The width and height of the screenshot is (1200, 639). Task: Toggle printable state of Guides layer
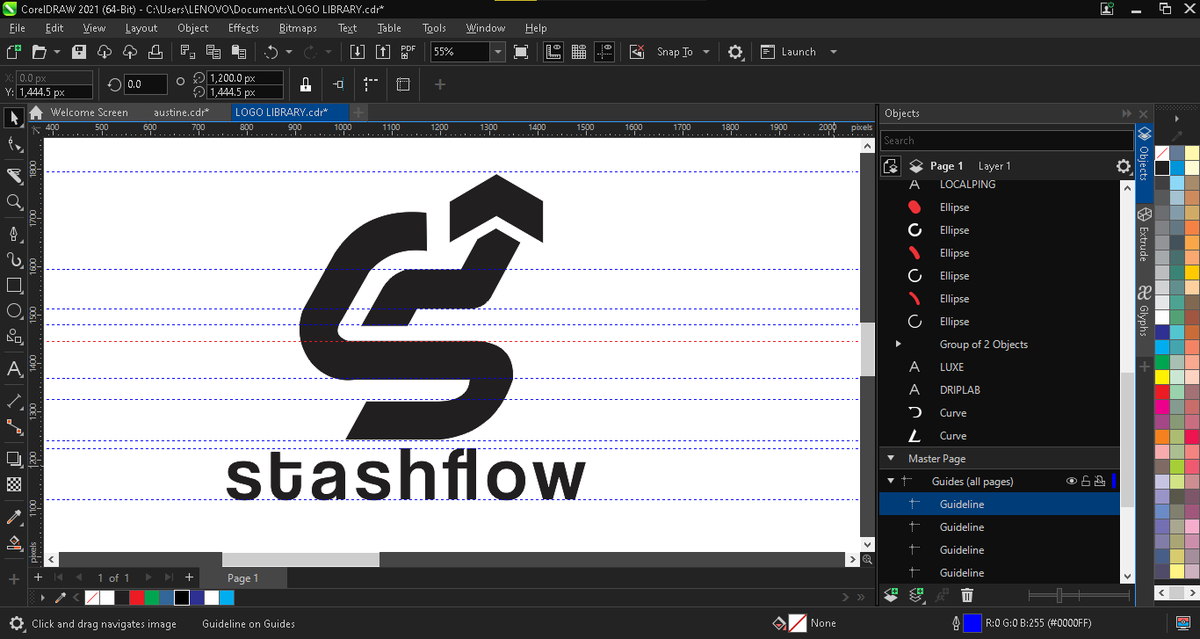point(1099,481)
